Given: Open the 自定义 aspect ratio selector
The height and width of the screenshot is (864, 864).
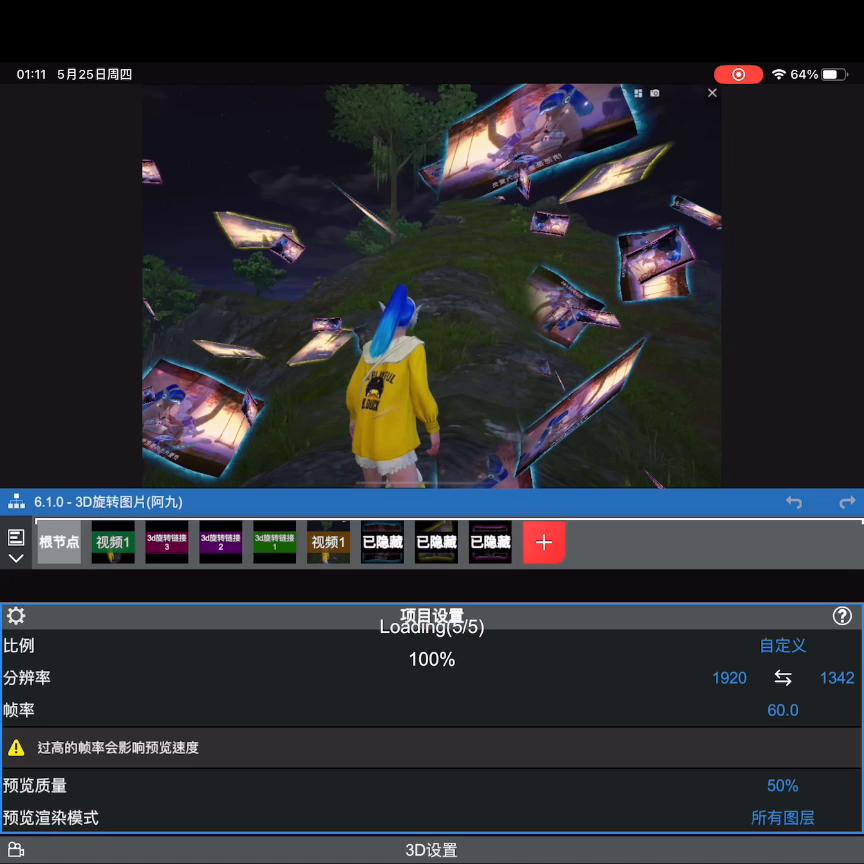Looking at the screenshot, I should click(783, 645).
